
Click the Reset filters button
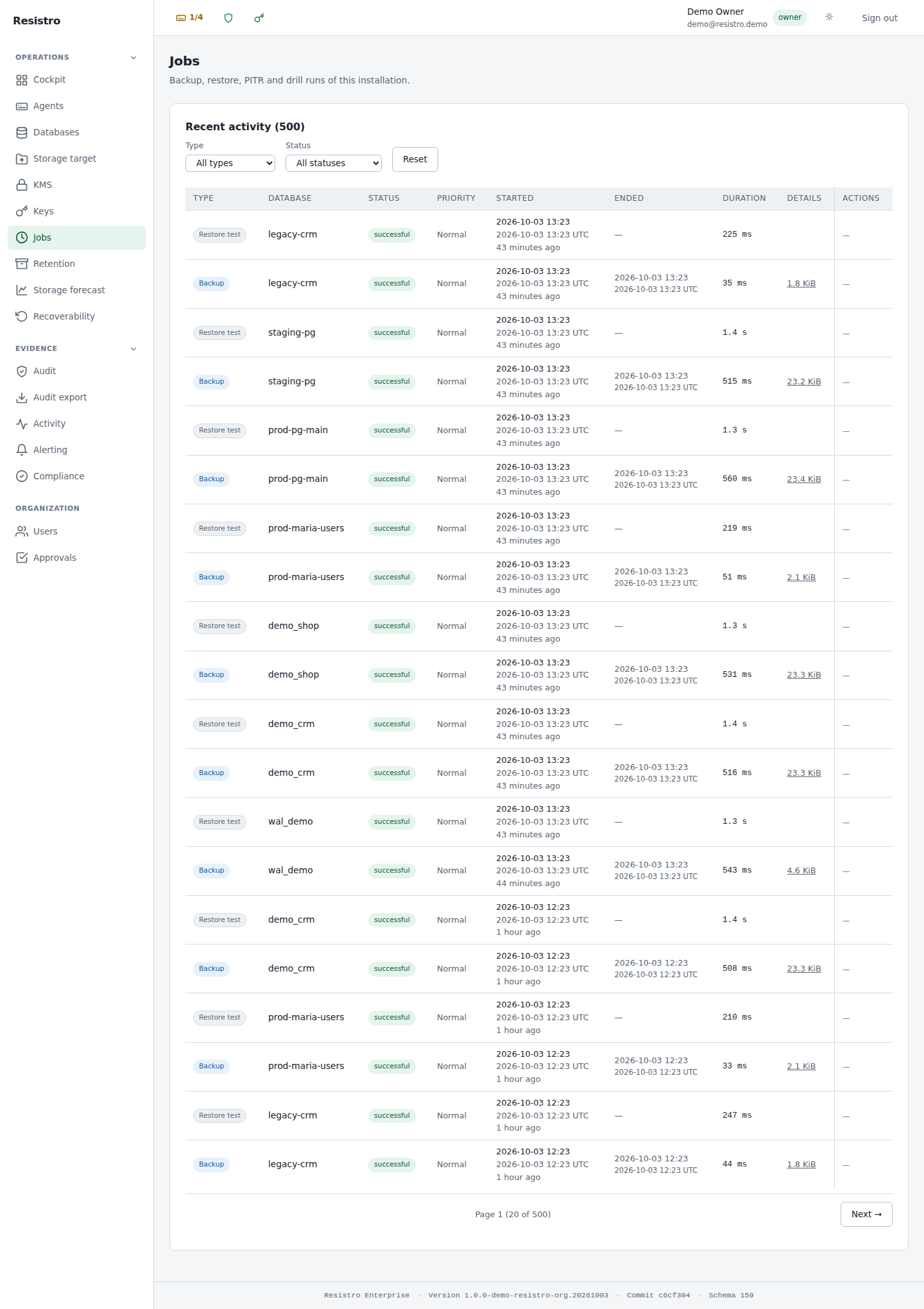point(415,160)
